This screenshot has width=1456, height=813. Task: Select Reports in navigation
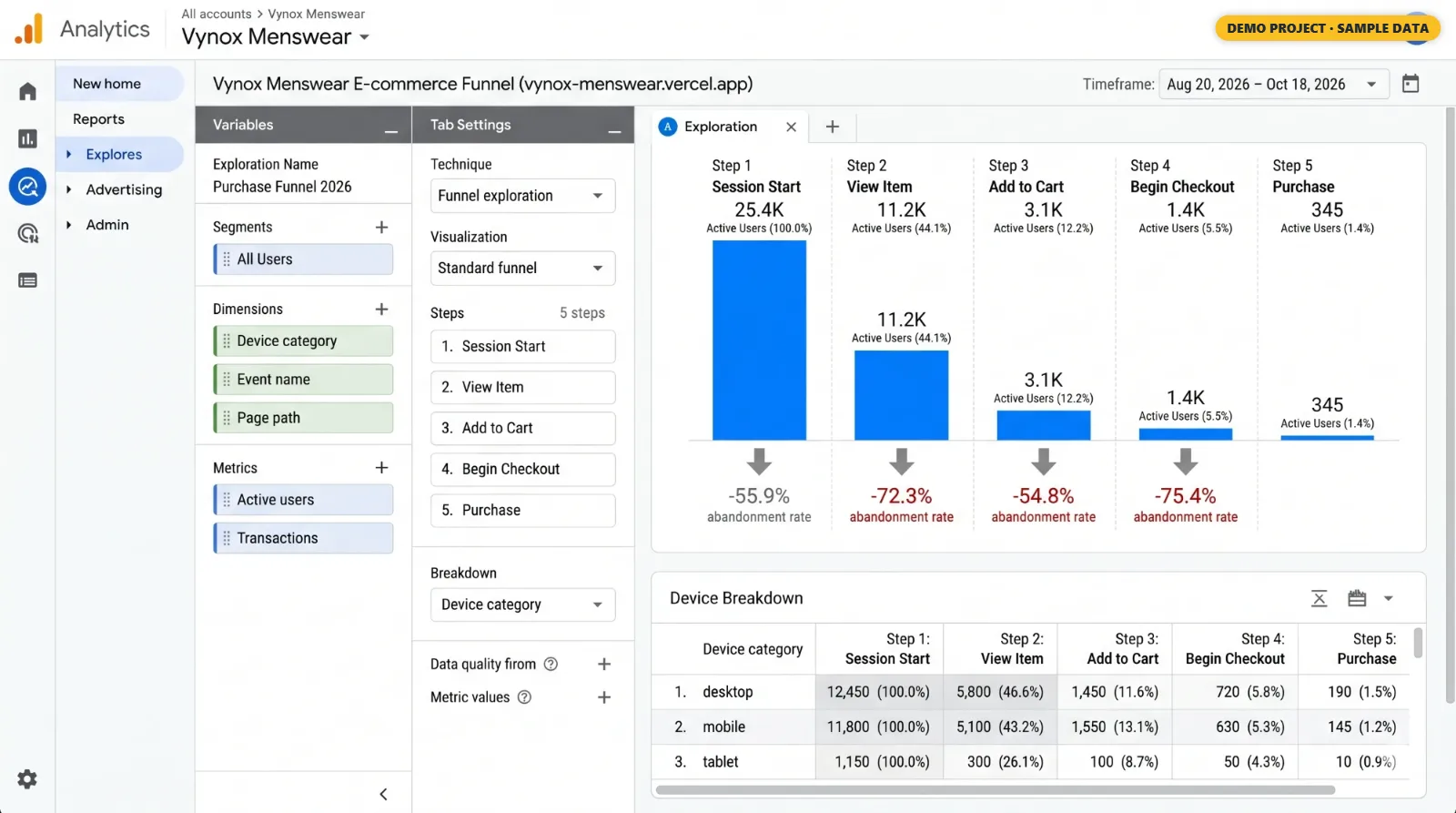[98, 119]
